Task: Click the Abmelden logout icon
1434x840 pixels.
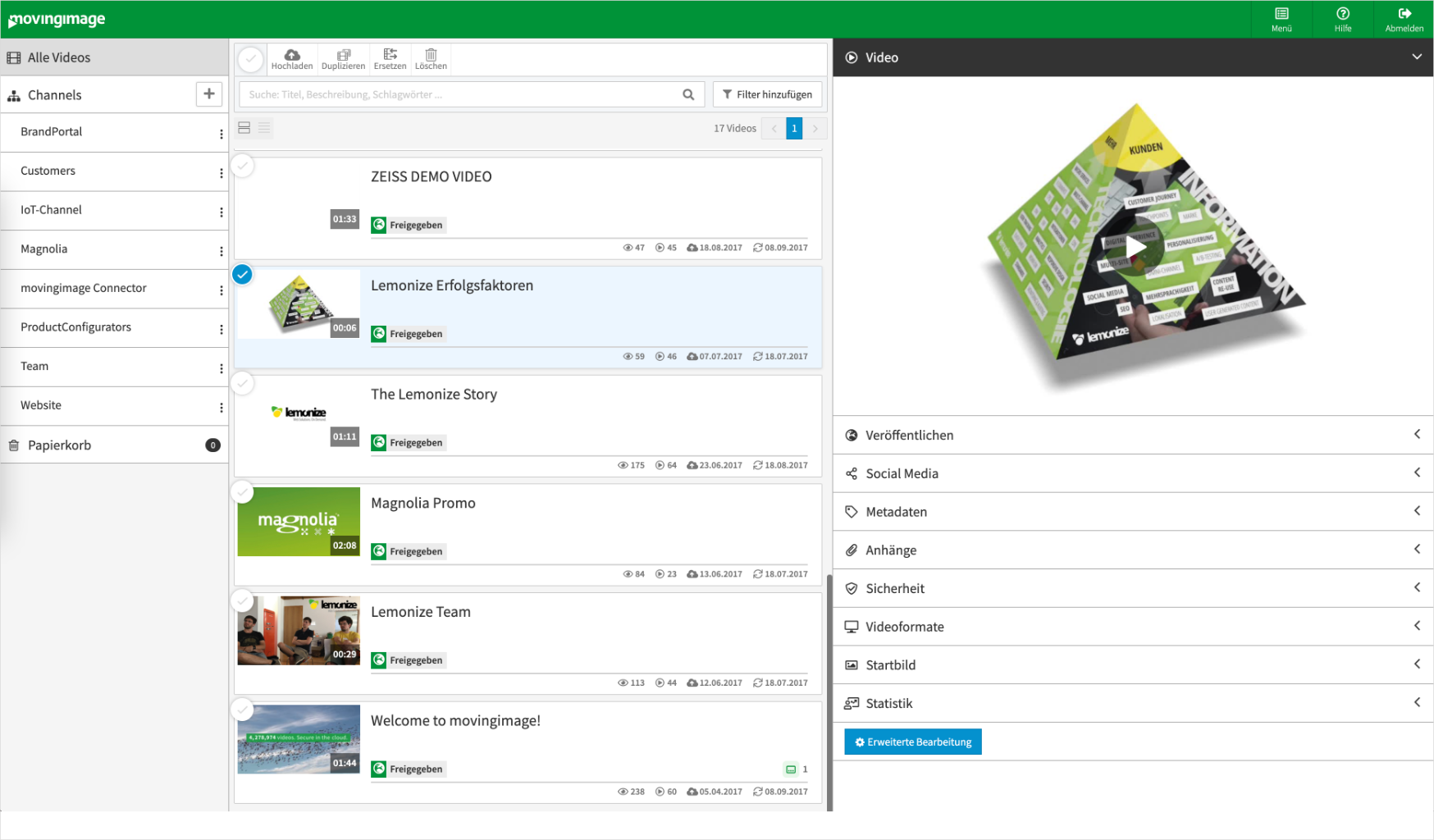Action: (x=1404, y=14)
